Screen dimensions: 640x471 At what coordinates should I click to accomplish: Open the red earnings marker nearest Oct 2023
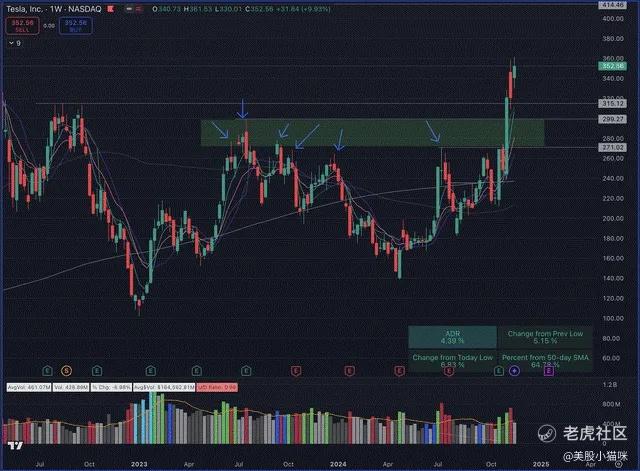tap(296, 371)
